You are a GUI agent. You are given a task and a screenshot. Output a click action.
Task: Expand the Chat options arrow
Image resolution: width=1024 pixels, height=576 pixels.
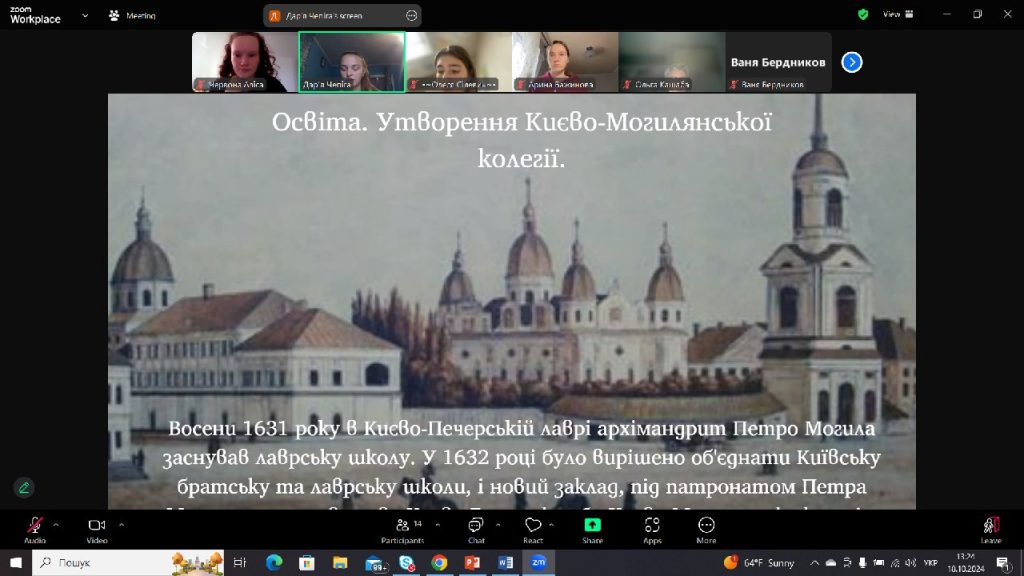point(498,524)
